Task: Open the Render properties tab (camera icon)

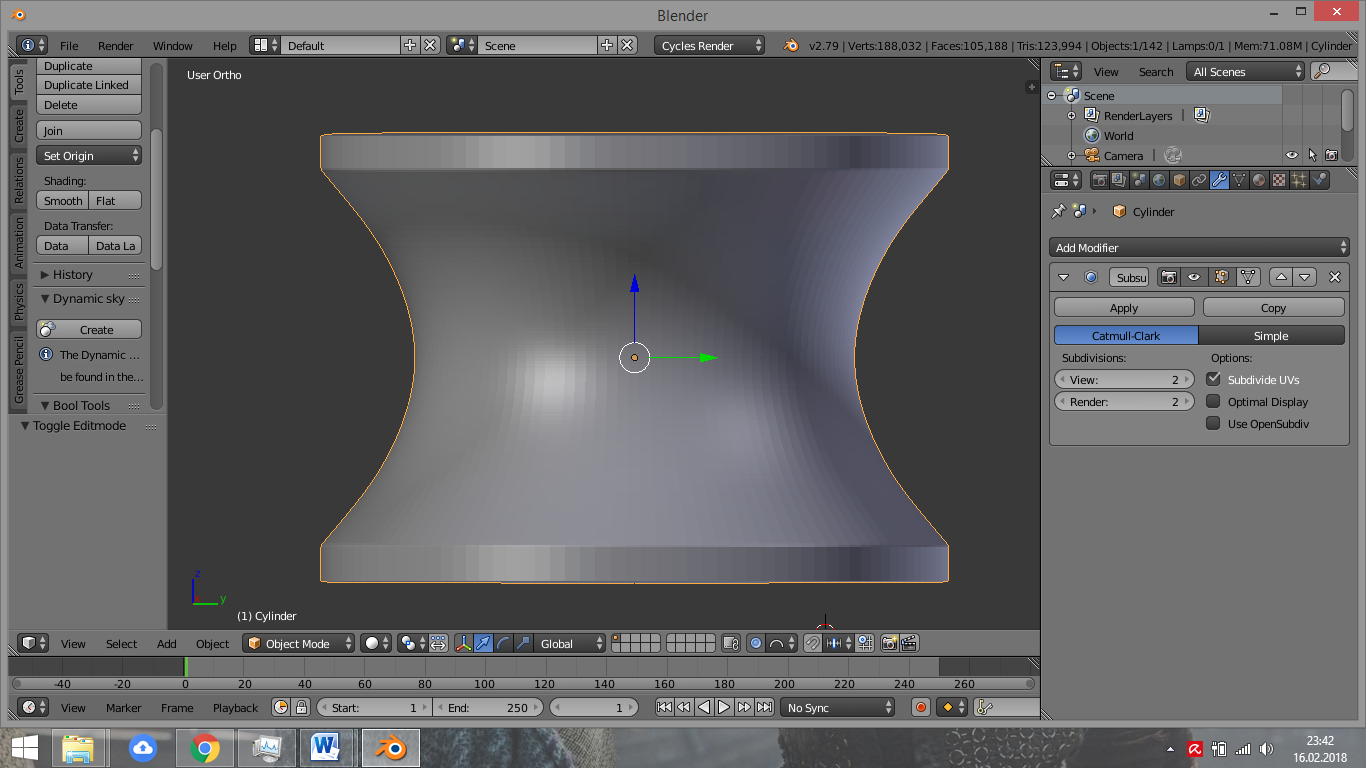Action: [x=1099, y=180]
